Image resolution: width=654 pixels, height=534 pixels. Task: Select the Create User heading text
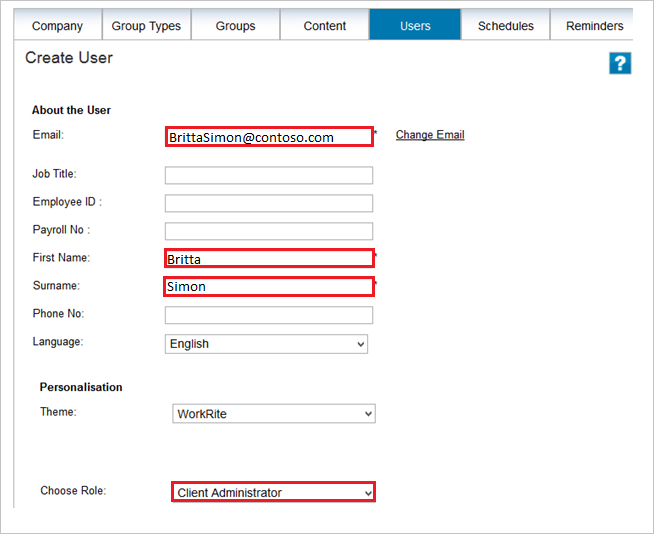tap(69, 58)
